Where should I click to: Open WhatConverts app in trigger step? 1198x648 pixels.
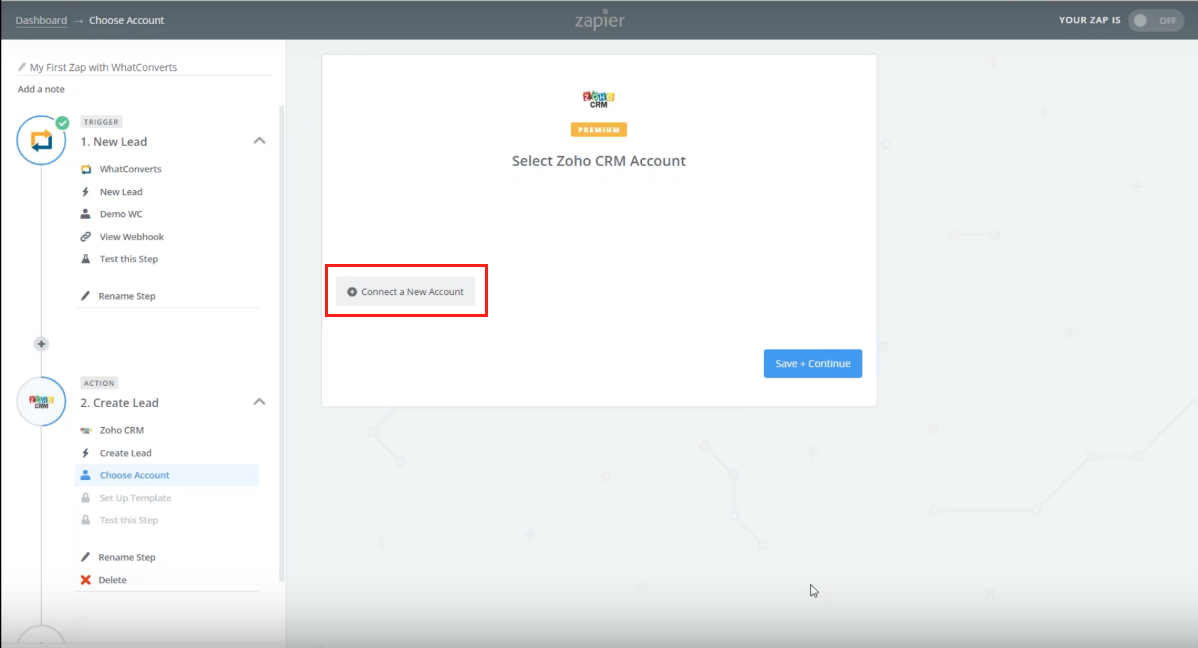(131, 169)
